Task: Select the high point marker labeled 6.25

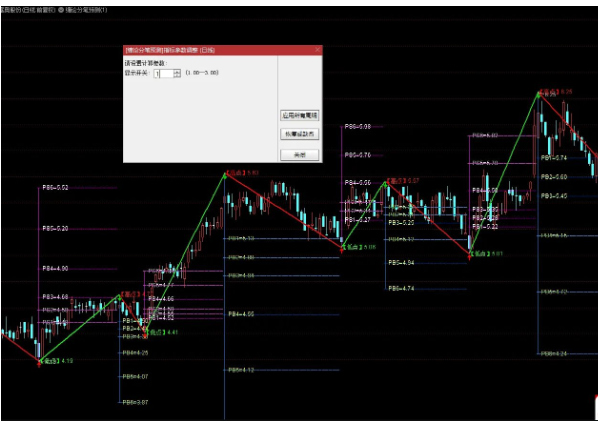Action: pyautogui.click(x=556, y=91)
